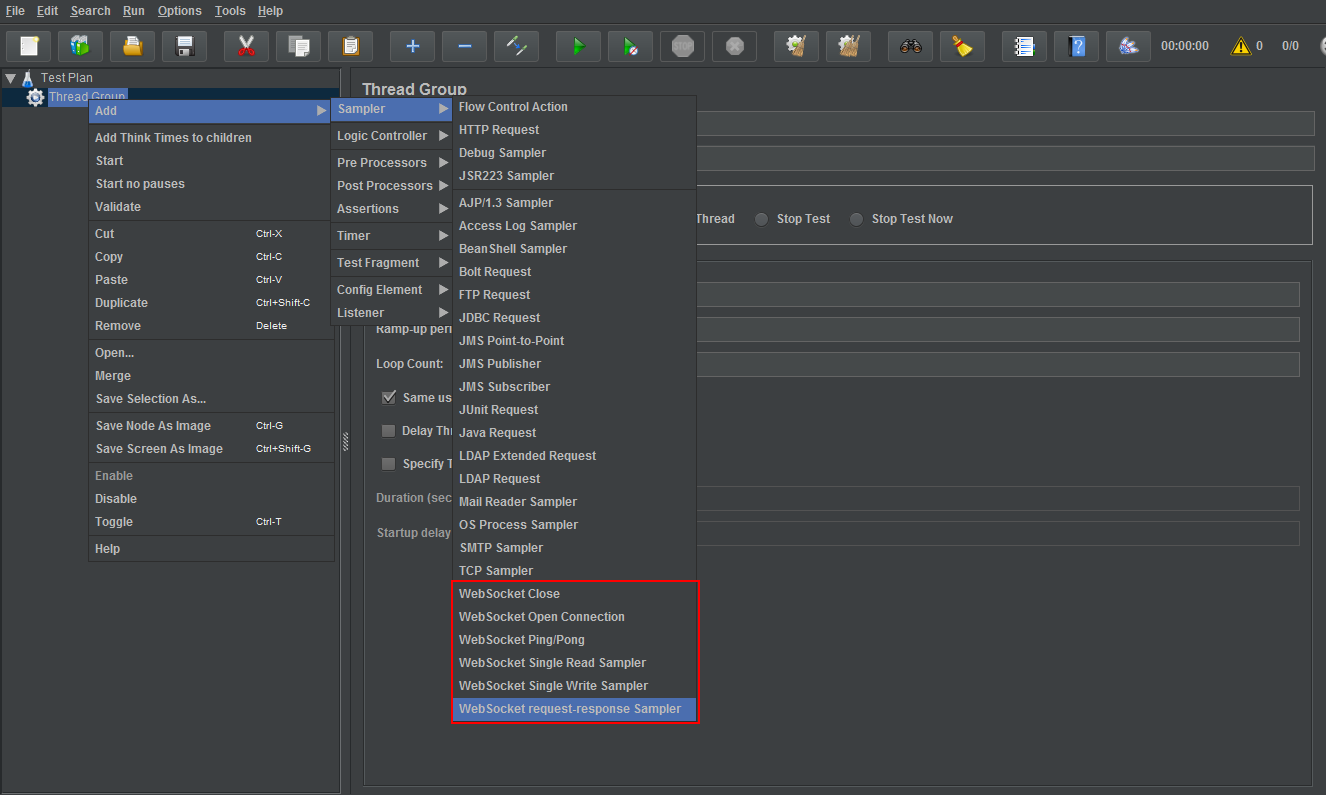Image resolution: width=1326 pixels, height=795 pixels.
Task: Choose Add Think Times to children
Action: 211,138
